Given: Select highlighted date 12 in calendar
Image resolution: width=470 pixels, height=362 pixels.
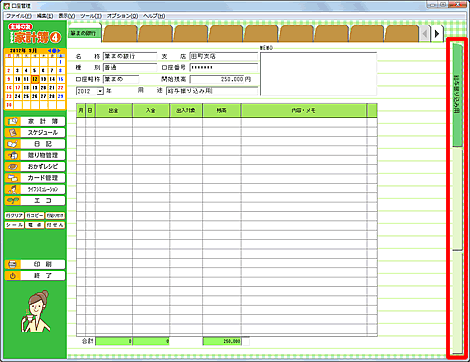Looking at the screenshot, I should pos(35,79).
